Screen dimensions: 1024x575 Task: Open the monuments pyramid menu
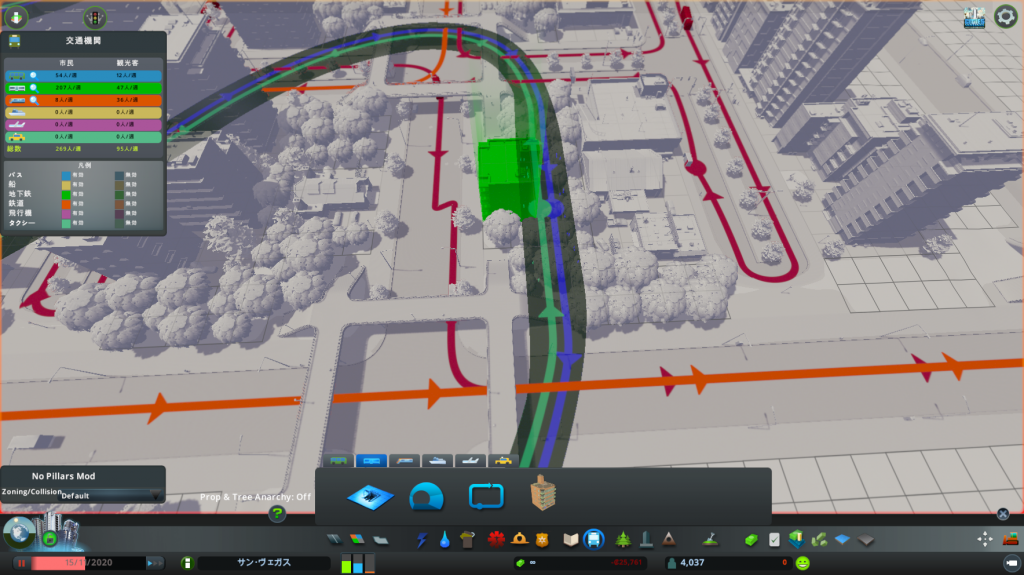(x=669, y=540)
